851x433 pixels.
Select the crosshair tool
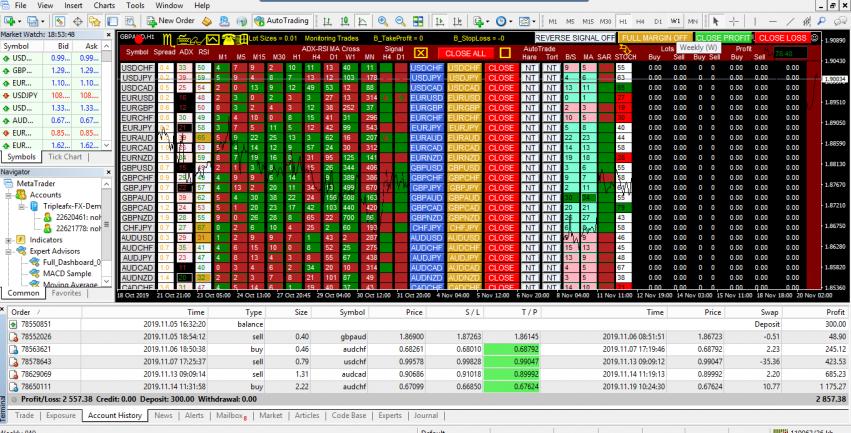coord(734,22)
